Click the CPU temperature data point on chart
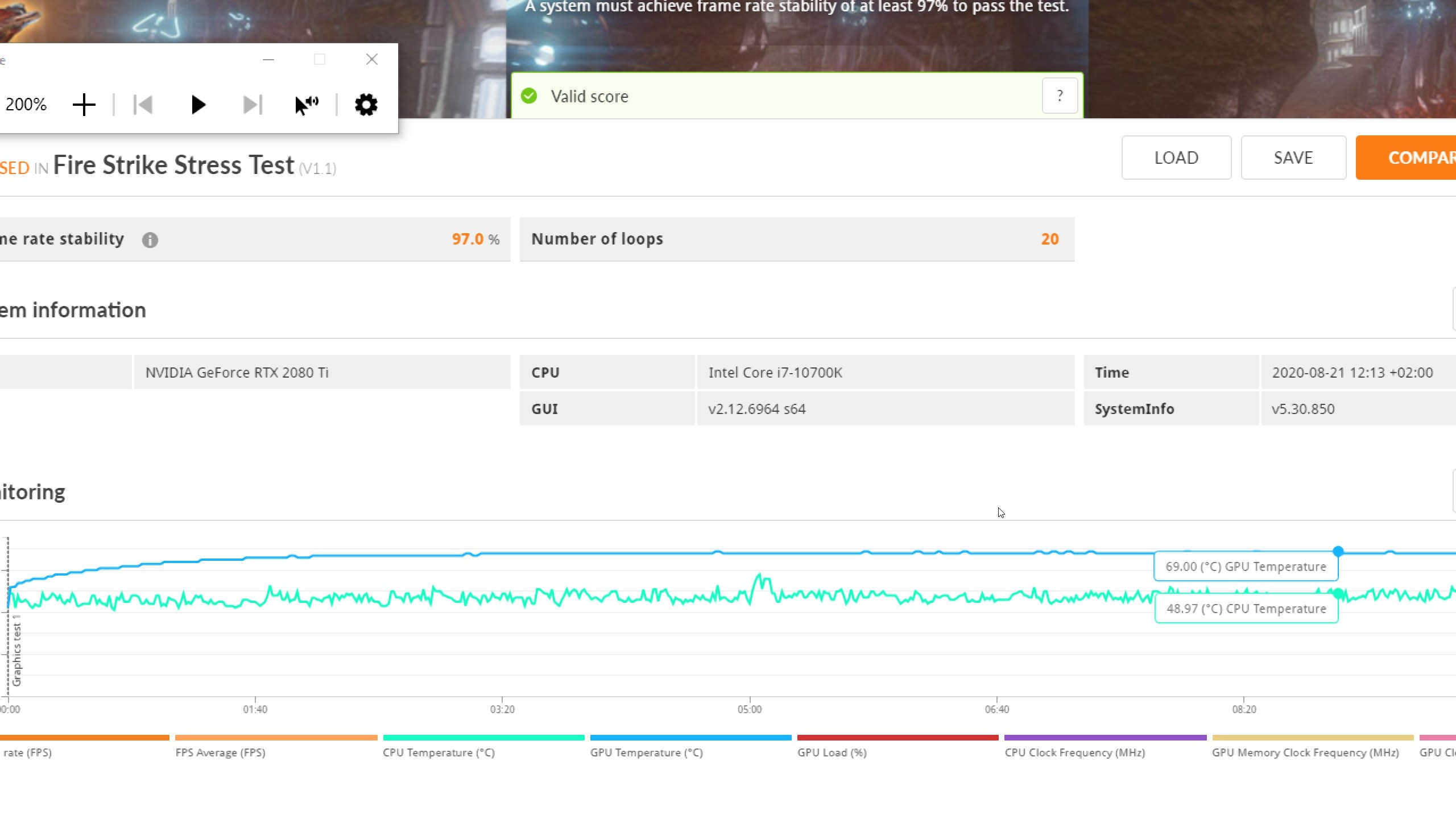1456x819 pixels. (1338, 594)
